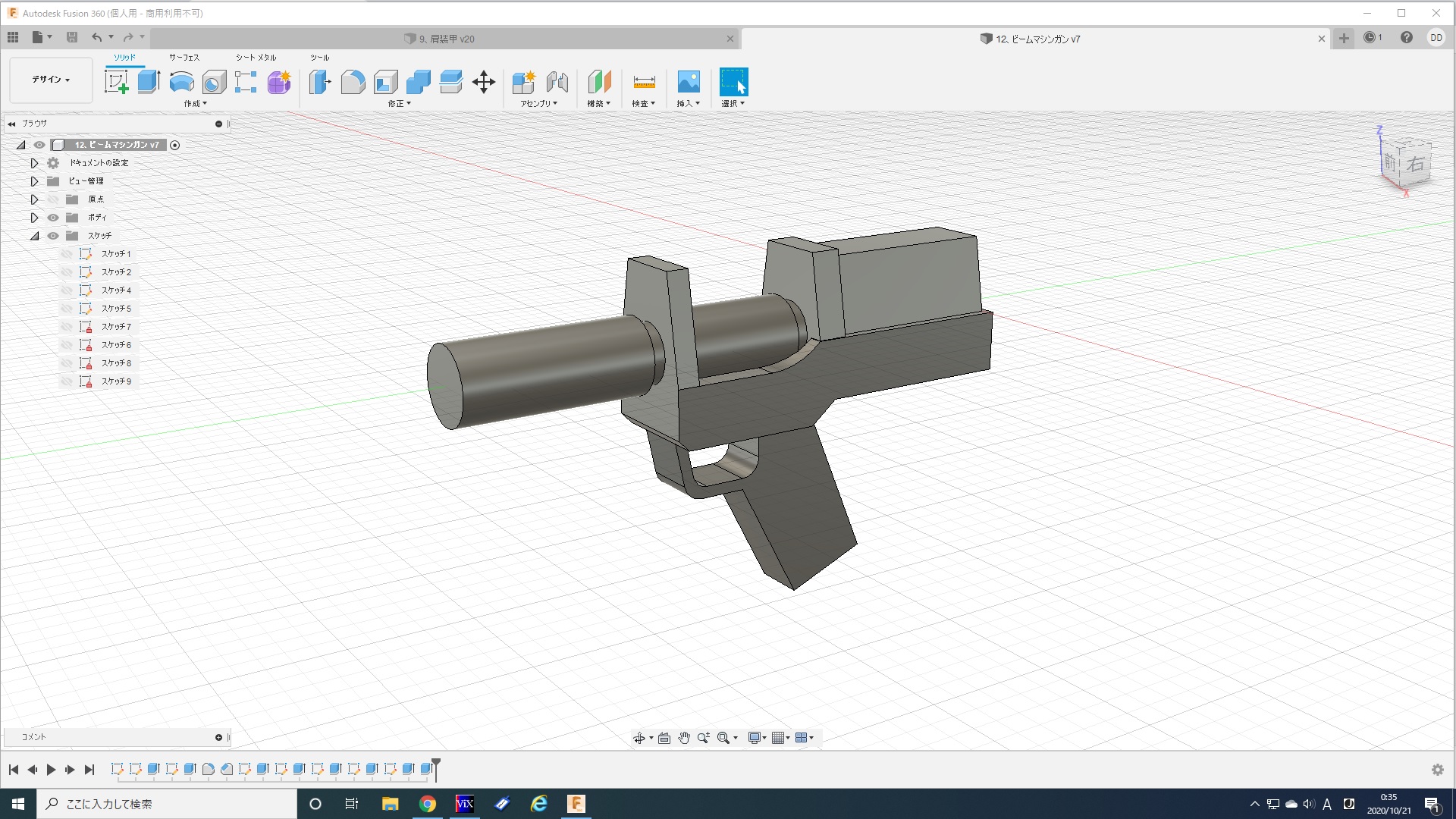
Task: Open the デザイン workspace dropdown
Action: coord(51,80)
